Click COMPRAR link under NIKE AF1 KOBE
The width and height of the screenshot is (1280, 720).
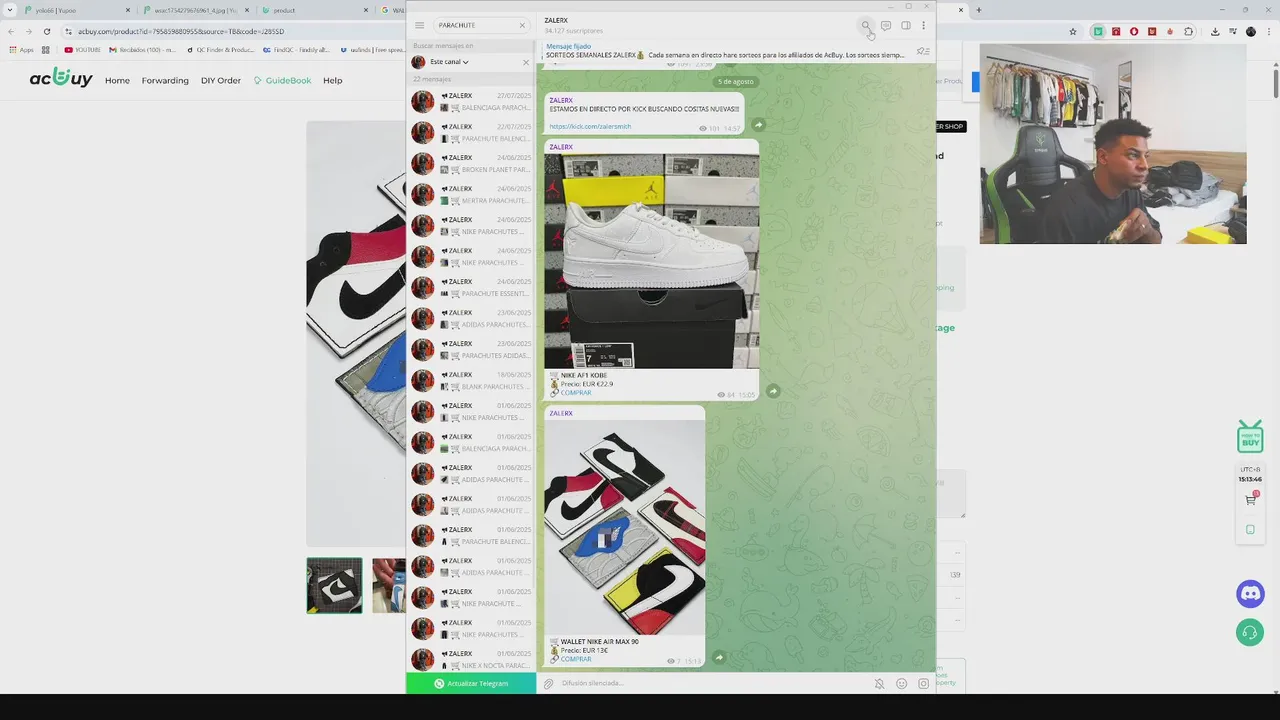point(576,393)
